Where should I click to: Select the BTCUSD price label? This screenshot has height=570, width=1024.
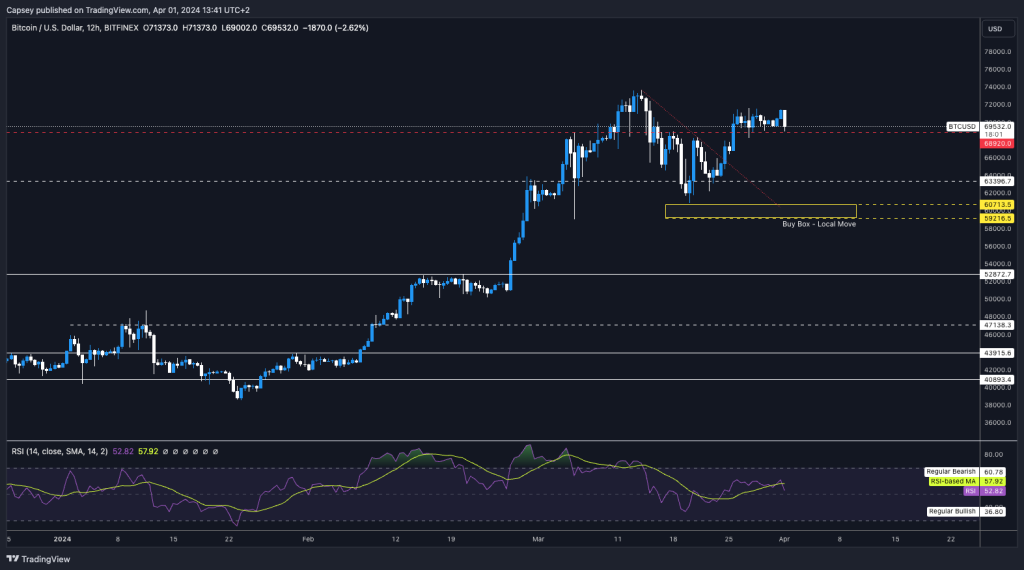963,127
